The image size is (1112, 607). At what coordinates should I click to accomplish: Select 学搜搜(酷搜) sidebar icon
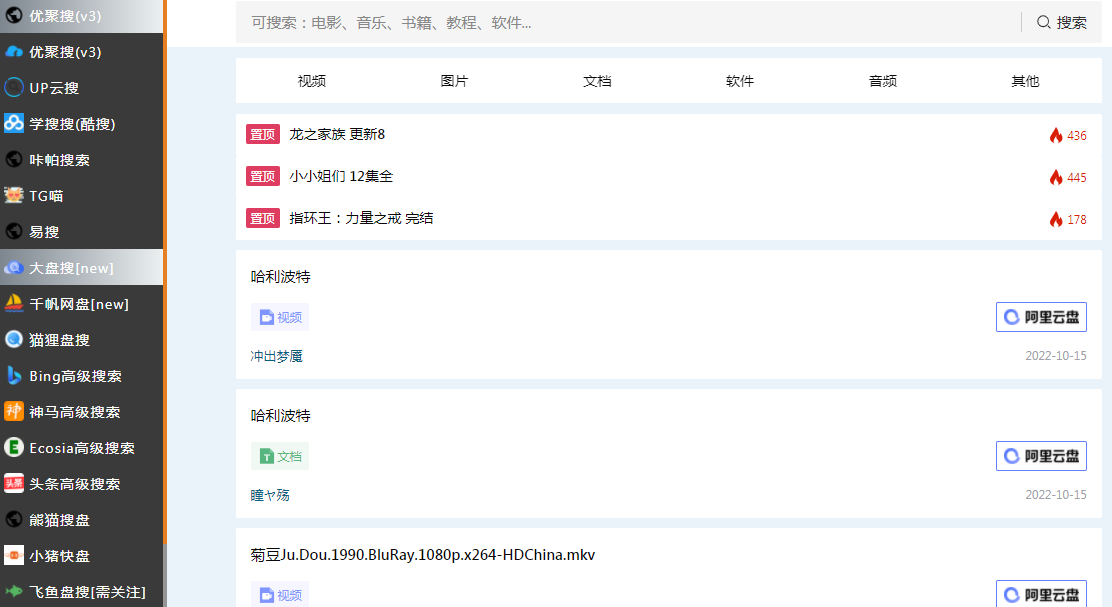(14, 123)
